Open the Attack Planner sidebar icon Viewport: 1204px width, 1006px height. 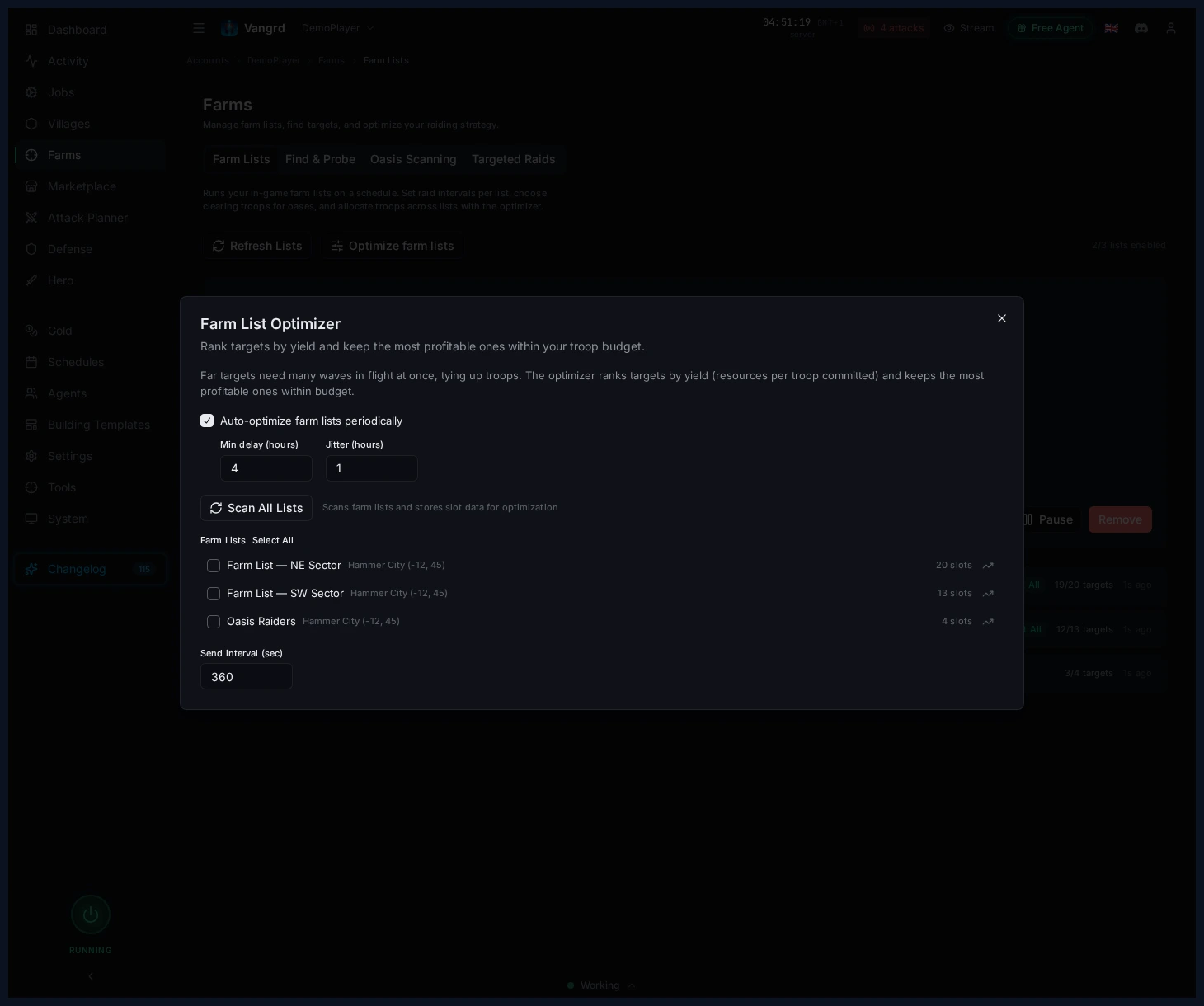tap(87, 218)
